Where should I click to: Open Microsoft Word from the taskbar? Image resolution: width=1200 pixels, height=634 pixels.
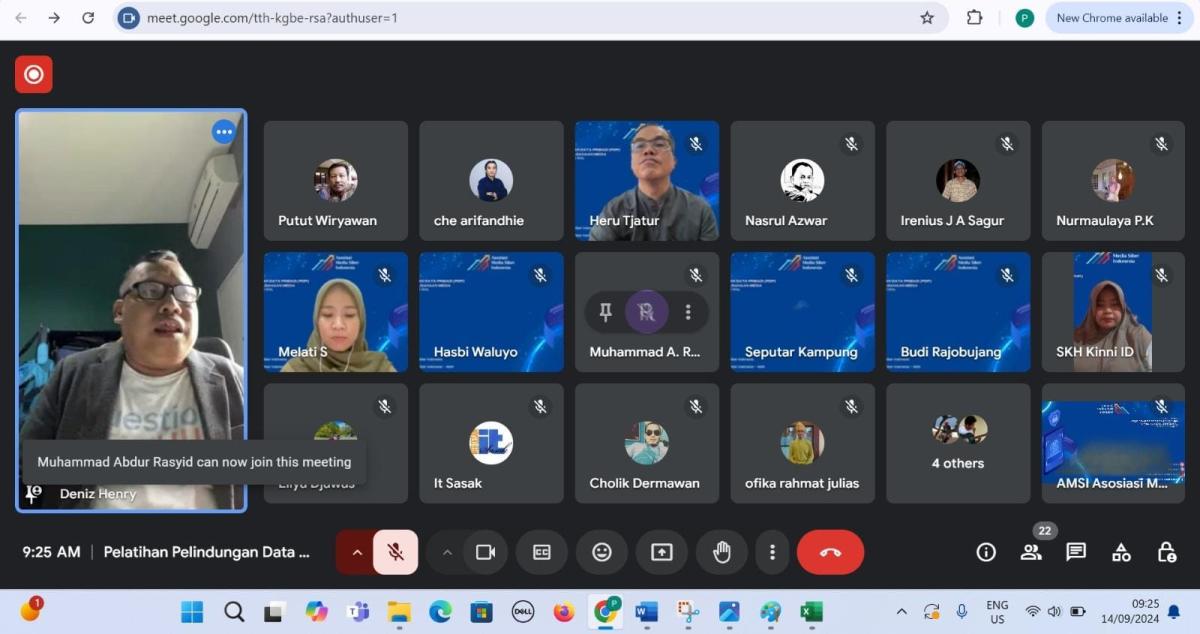coord(646,611)
